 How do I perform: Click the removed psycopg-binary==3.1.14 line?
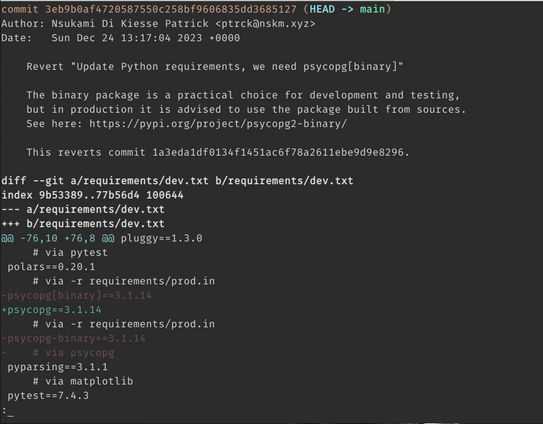point(73,338)
